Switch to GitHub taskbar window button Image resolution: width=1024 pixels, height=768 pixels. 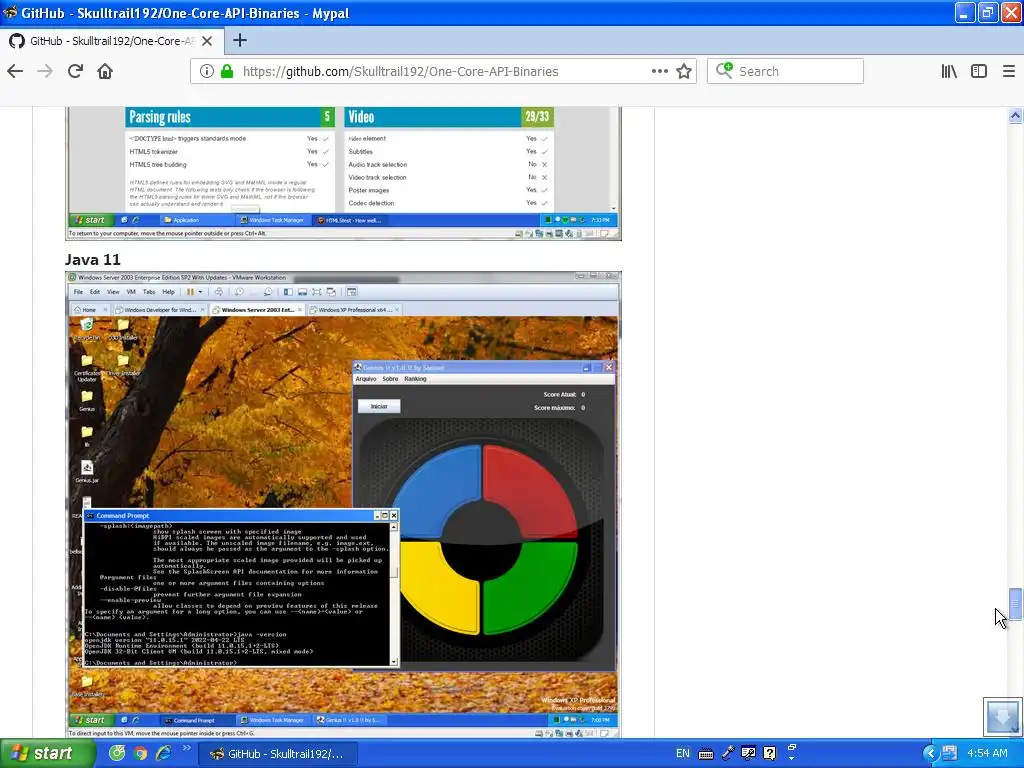pyautogui.click(x=277, y=754)
